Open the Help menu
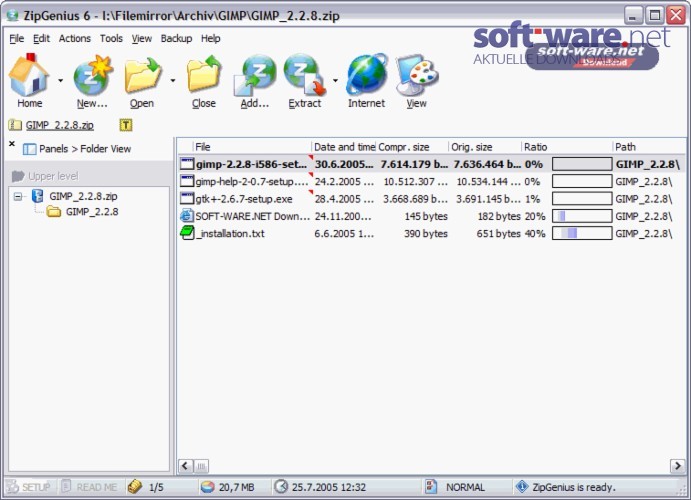The height and width of the screenshot is (500, 691). pyautogui.click(x=211, y=39)
